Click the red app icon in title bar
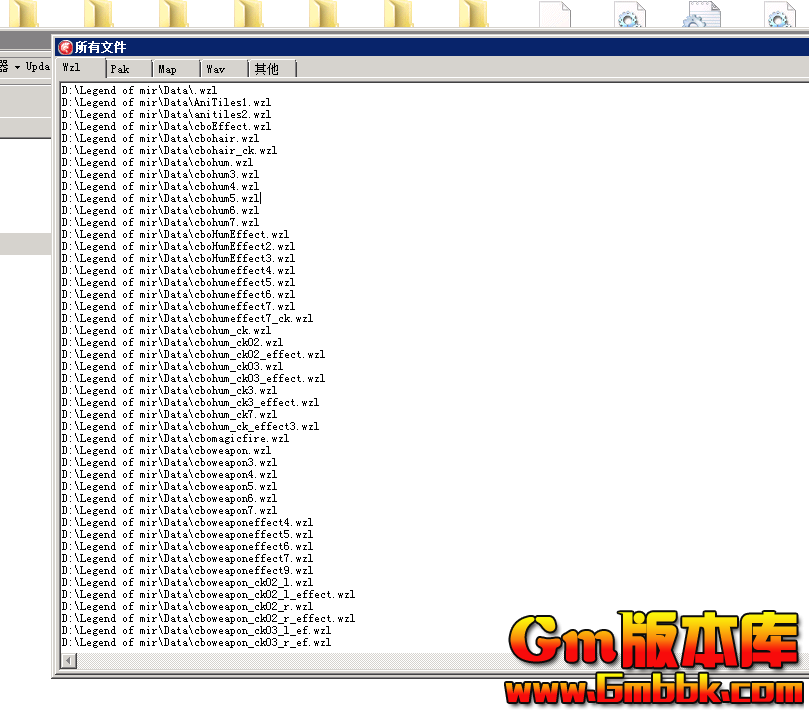This screenshot has height=722, width=809. tap(65, 47)
